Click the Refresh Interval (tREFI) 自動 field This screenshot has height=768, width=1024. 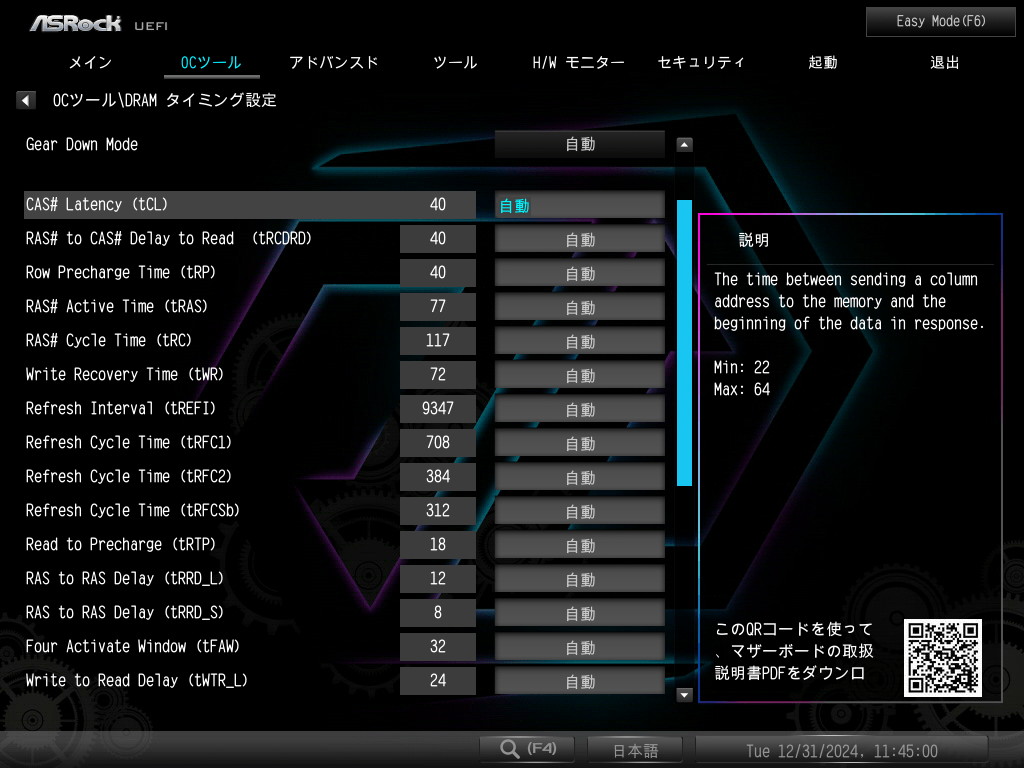(x=580, y=409)
